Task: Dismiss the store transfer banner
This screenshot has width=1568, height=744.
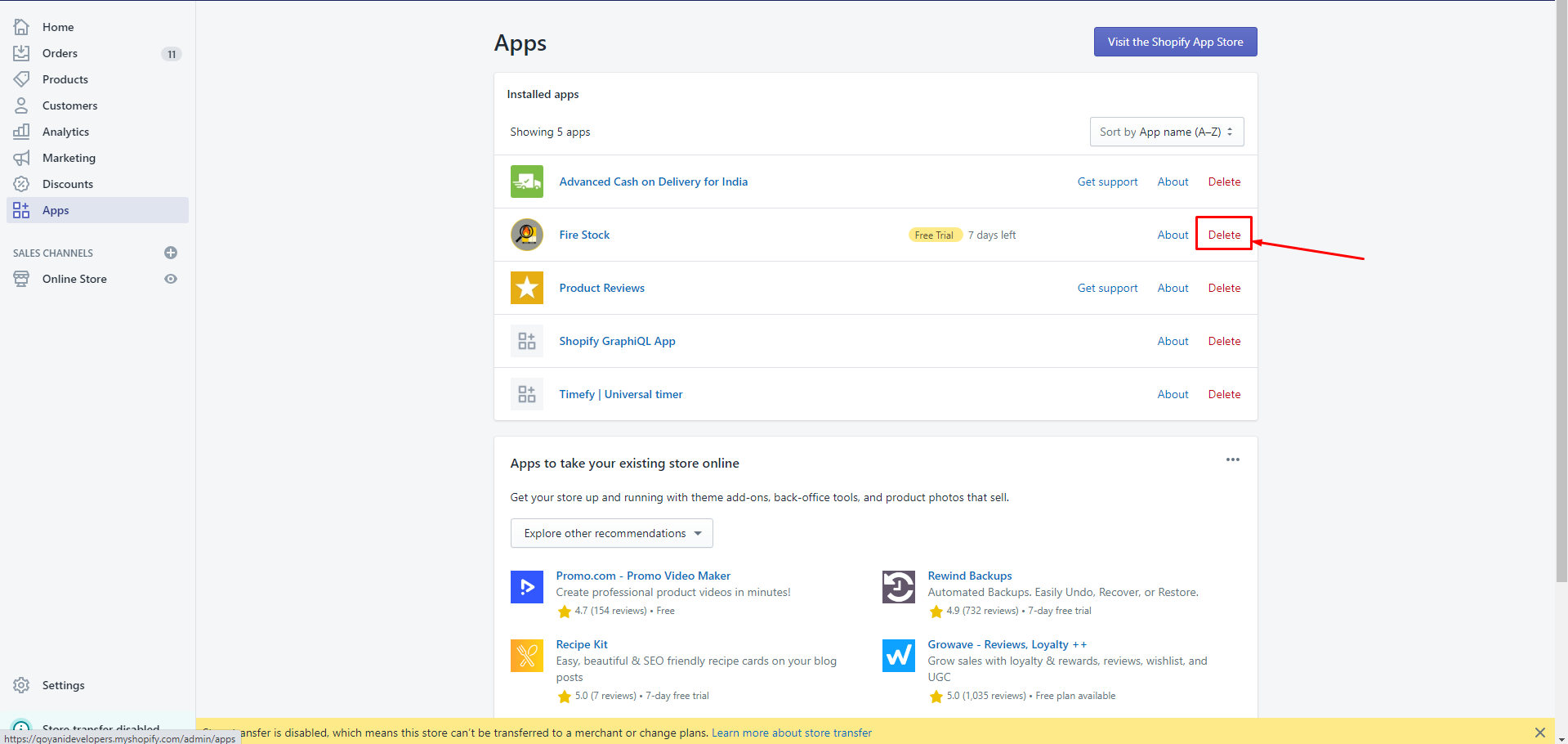Action: pos(1540,733)
